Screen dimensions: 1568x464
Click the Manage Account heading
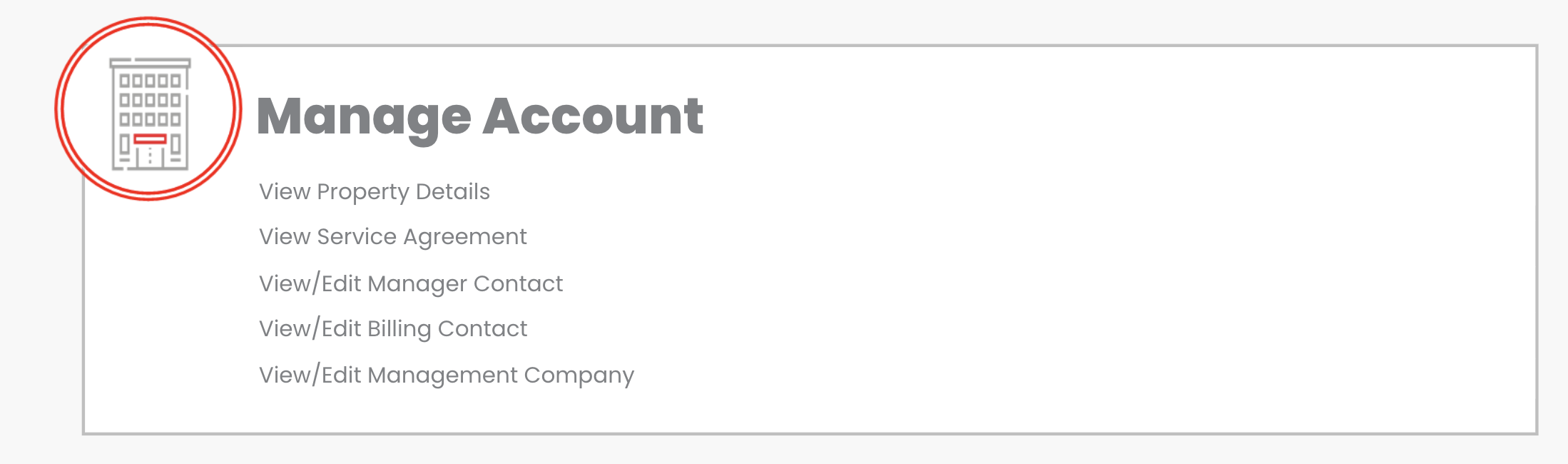[479, 116]
